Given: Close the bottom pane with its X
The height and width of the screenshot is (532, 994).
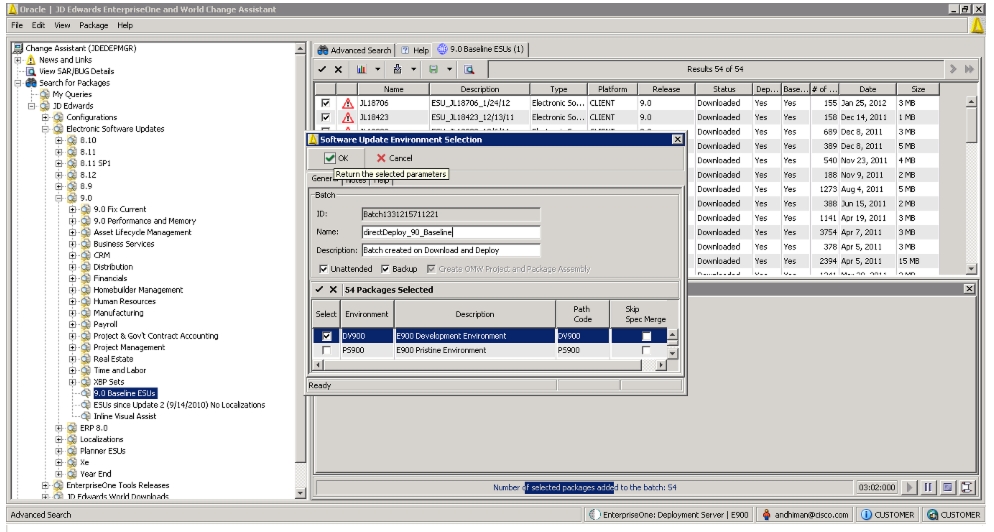Looking at the screenshot, I should [x=969, y=289].
